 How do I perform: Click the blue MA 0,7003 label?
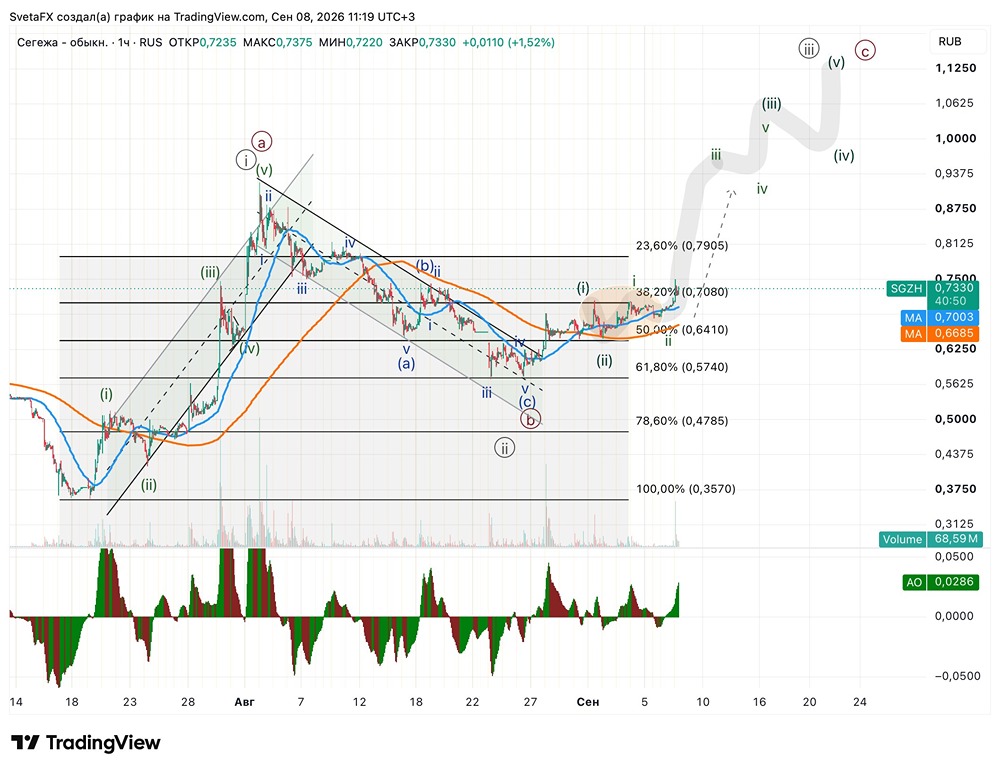coord(939,317)
